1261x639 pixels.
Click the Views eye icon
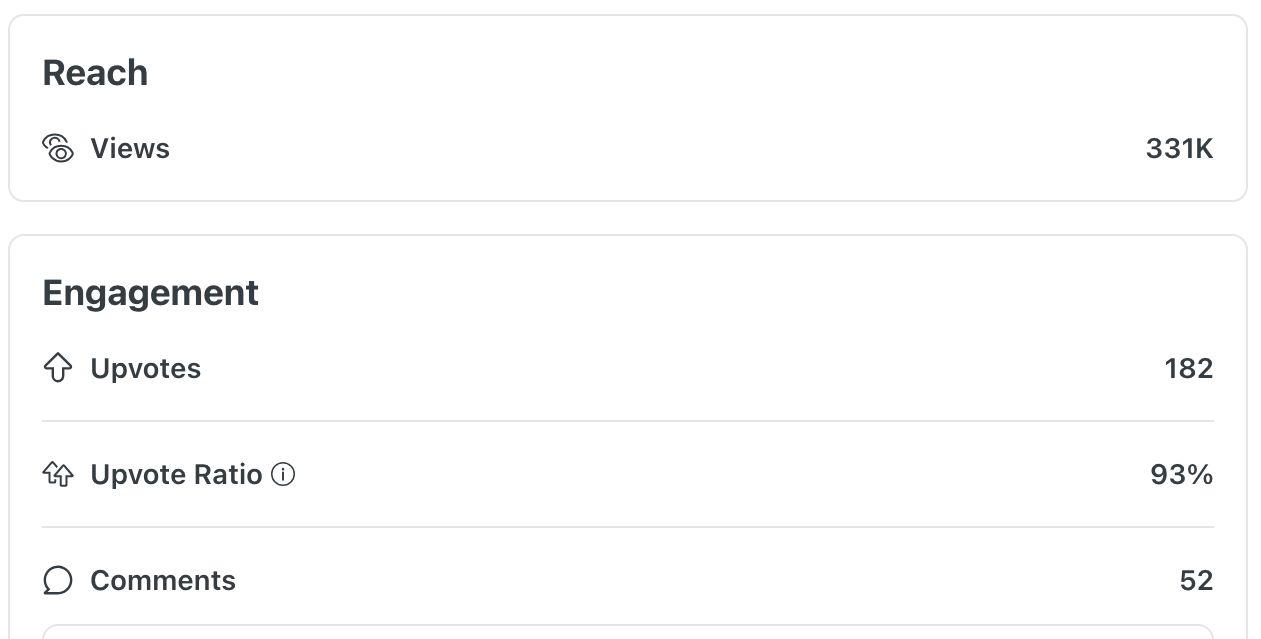58,149
